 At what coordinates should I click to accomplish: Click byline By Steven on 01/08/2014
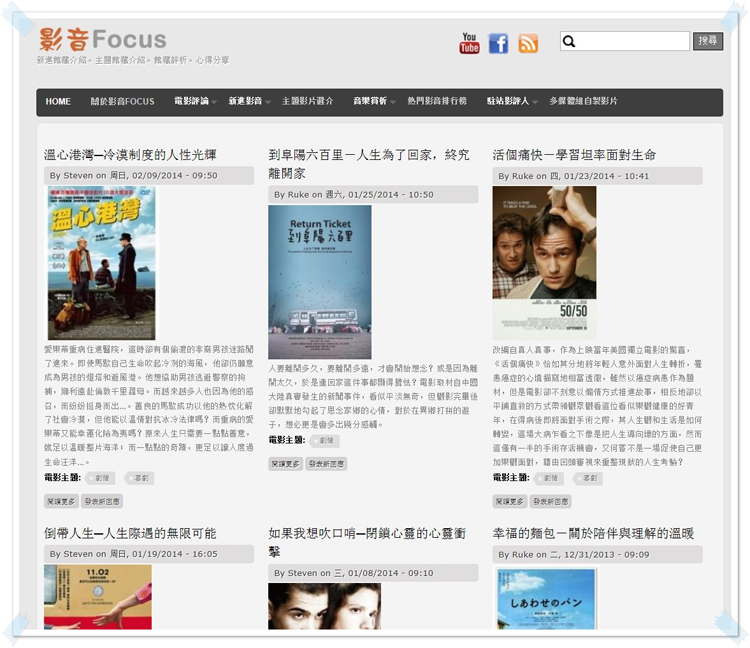(373, 573)
